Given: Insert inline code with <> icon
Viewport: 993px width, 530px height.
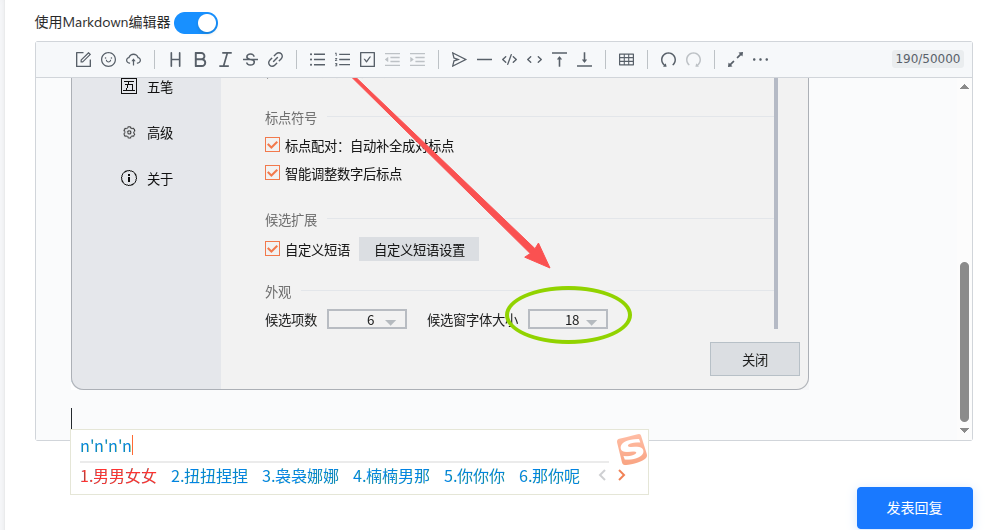Looking at the screenshot, I should point(534,60).
